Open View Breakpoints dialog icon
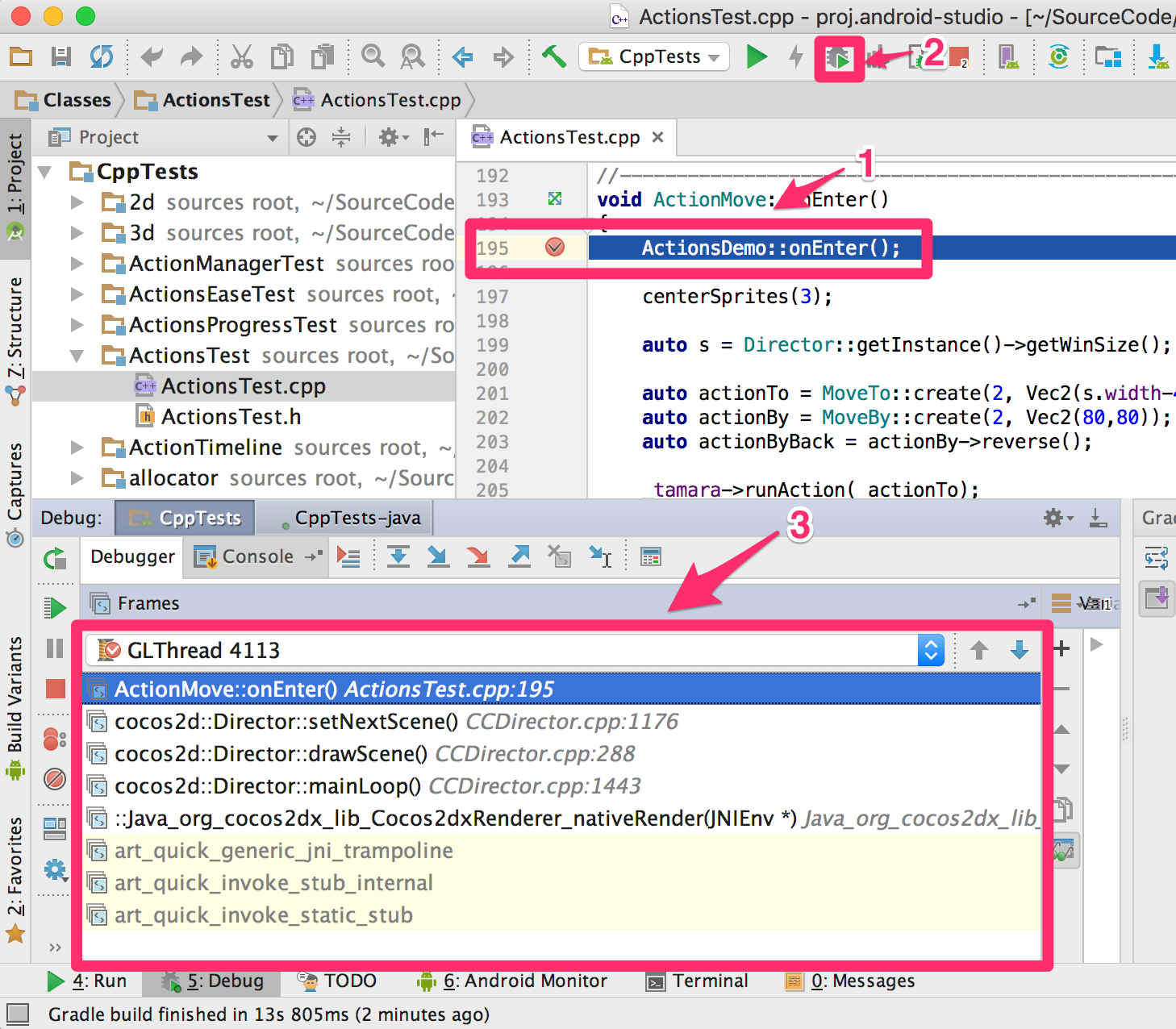This screenshot has height=1029, width=1176. [55, 739]
